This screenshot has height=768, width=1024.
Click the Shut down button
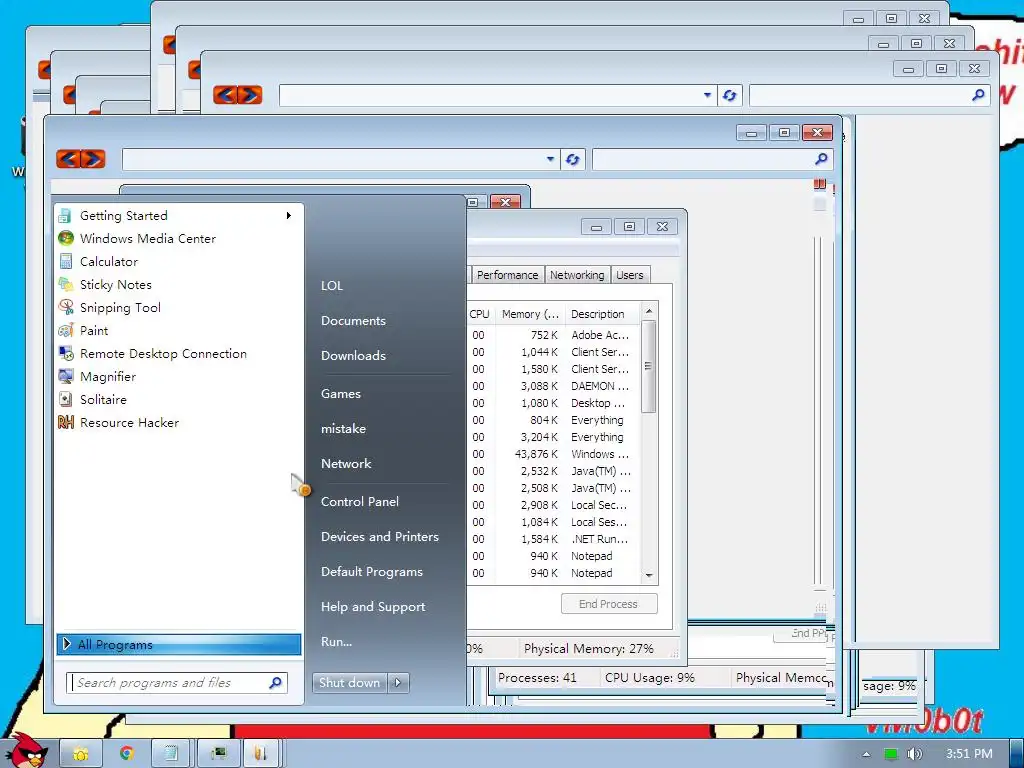[x=349, y=683]
